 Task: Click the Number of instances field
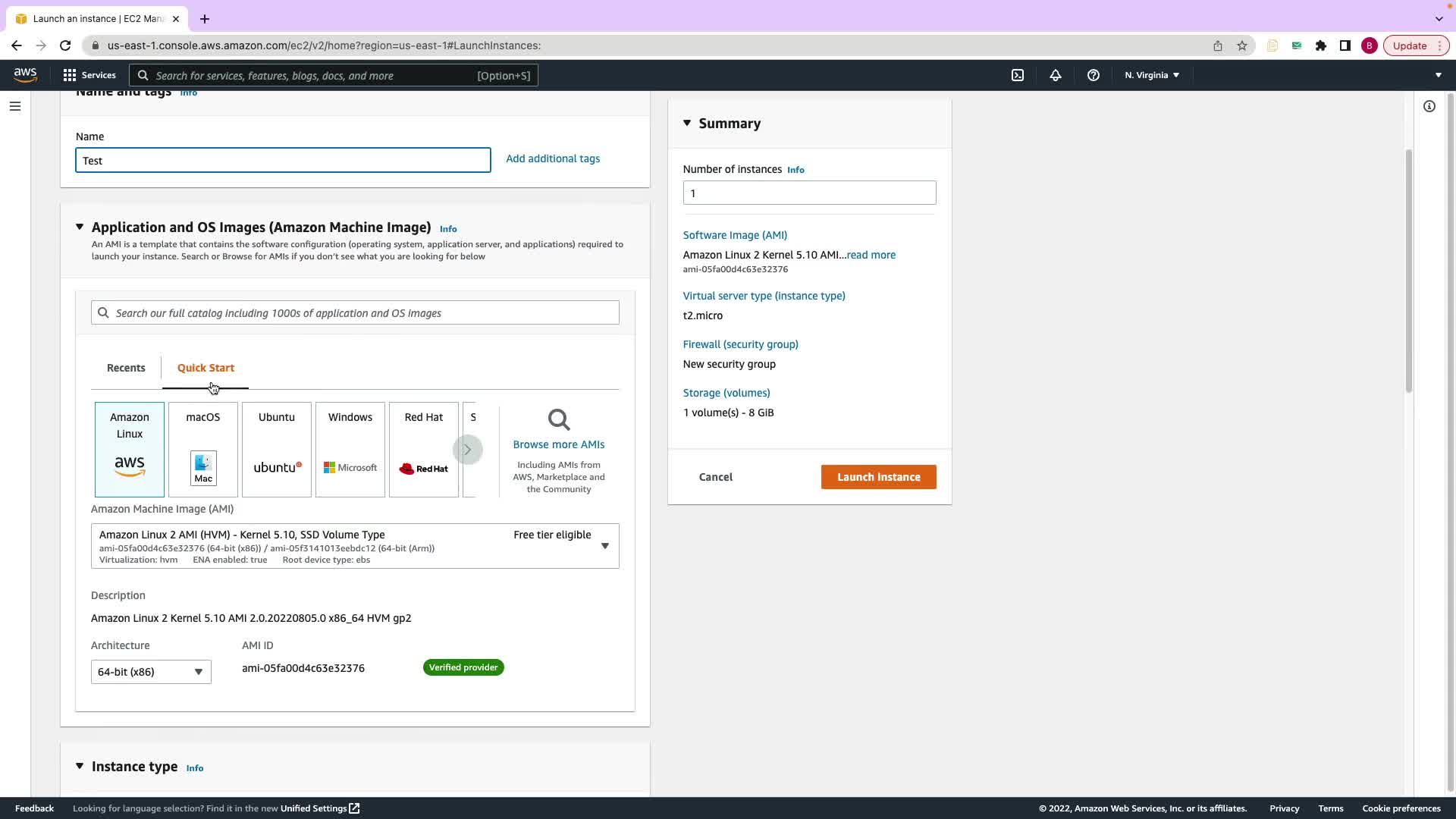coord(808,193)
